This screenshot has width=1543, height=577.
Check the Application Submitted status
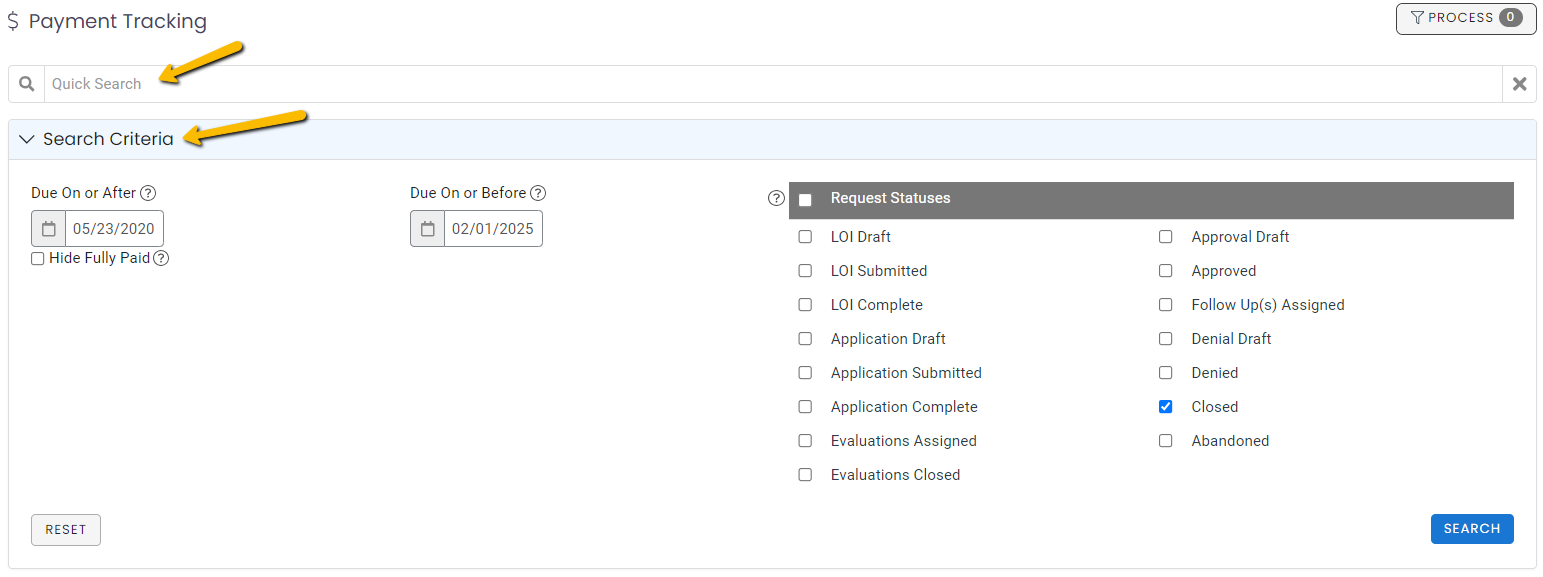(x=805, y=372)
